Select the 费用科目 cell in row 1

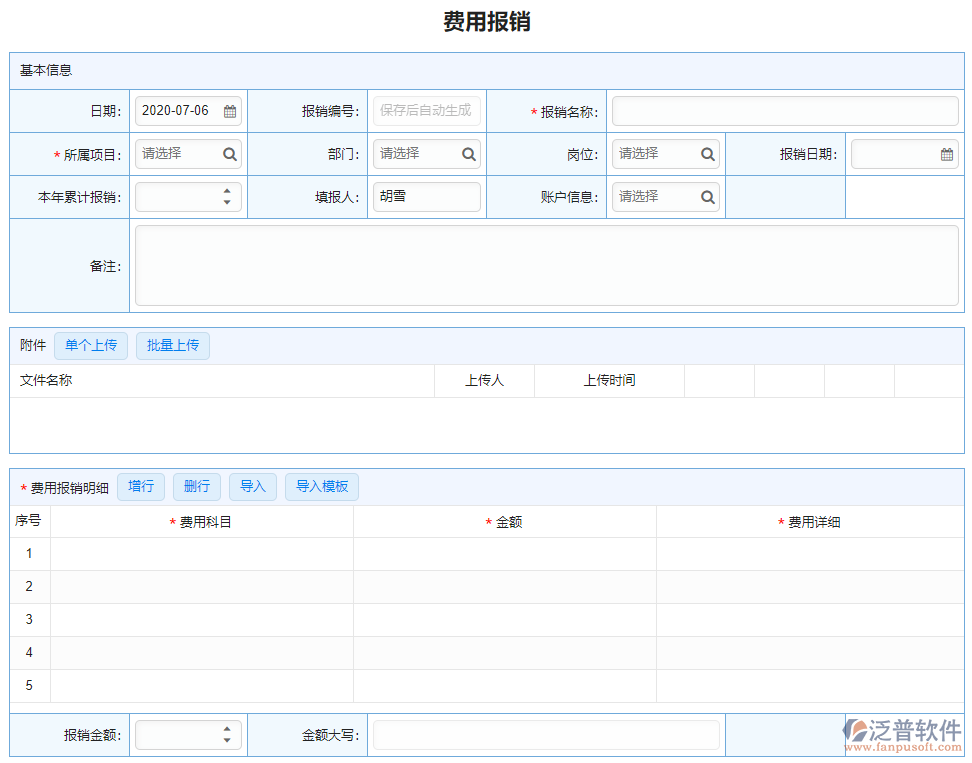[202, 554]
